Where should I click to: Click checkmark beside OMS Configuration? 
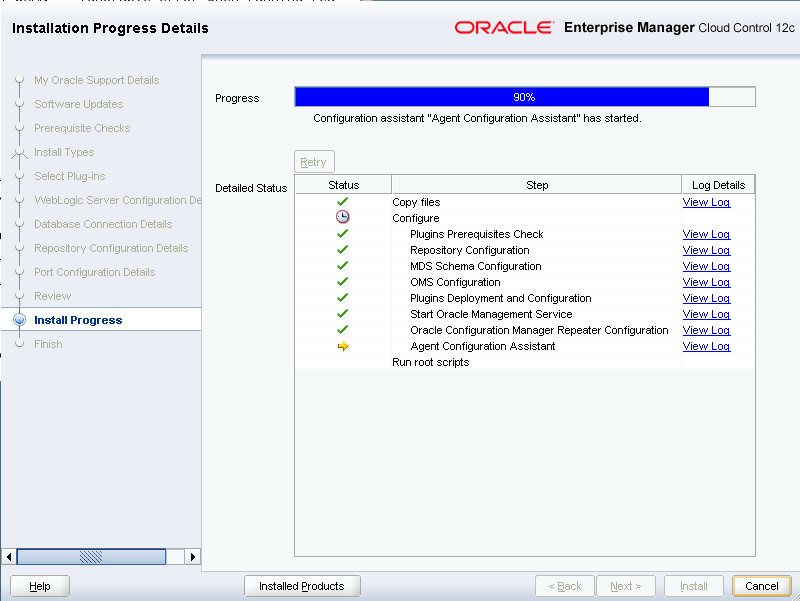342,282
